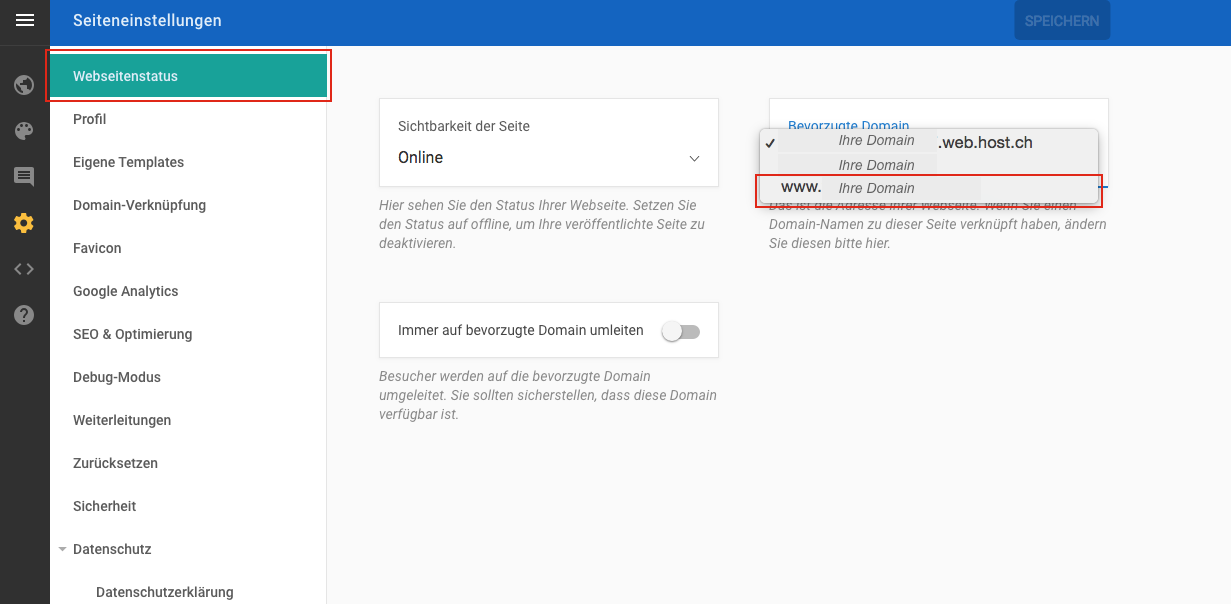Image resolution: width=1231 pixels, height=604 pixels.
Task: Open SEO & Optimierung section
Action: (132, 334)
